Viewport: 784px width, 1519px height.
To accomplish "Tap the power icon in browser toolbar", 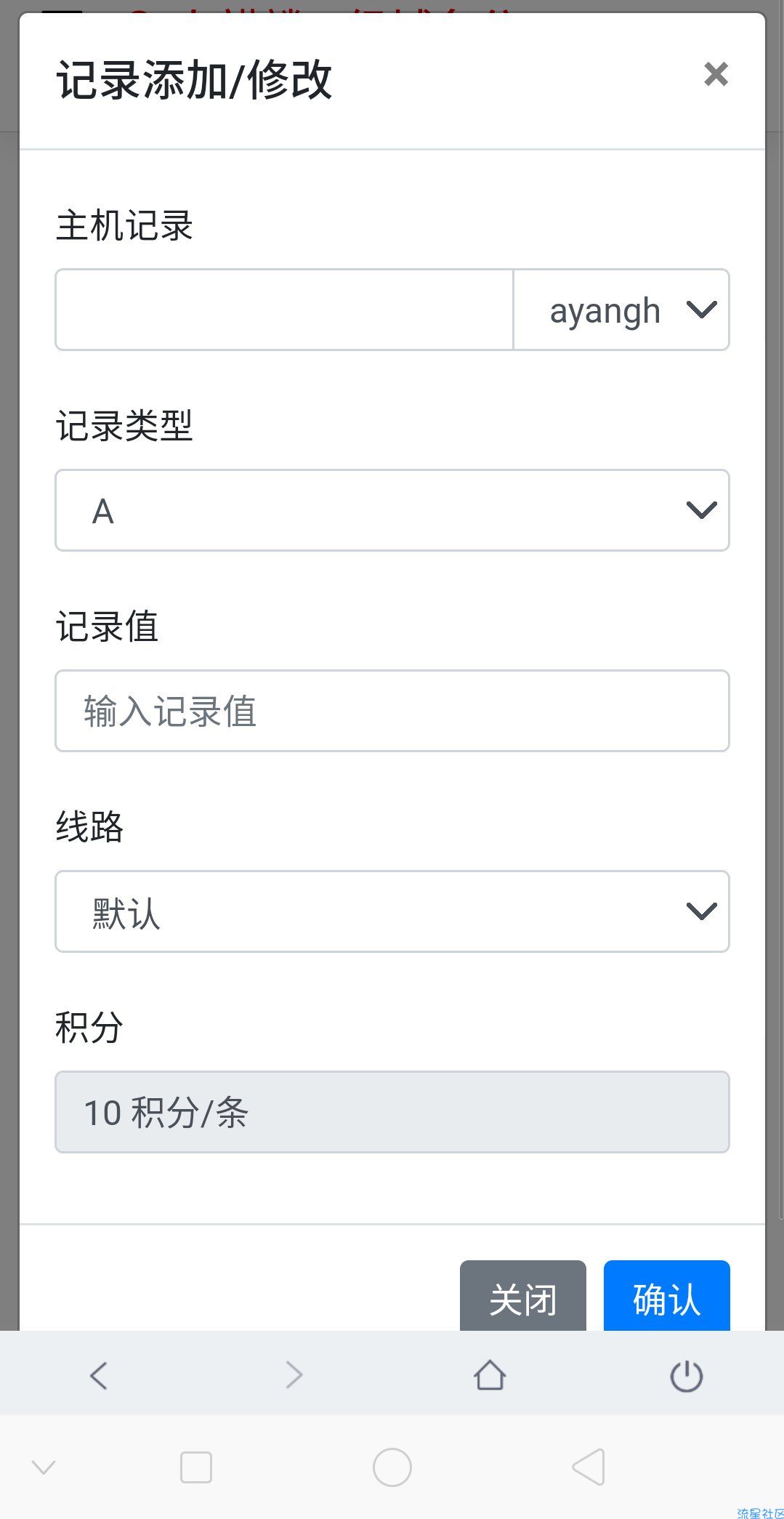I will coord(686,1376).
